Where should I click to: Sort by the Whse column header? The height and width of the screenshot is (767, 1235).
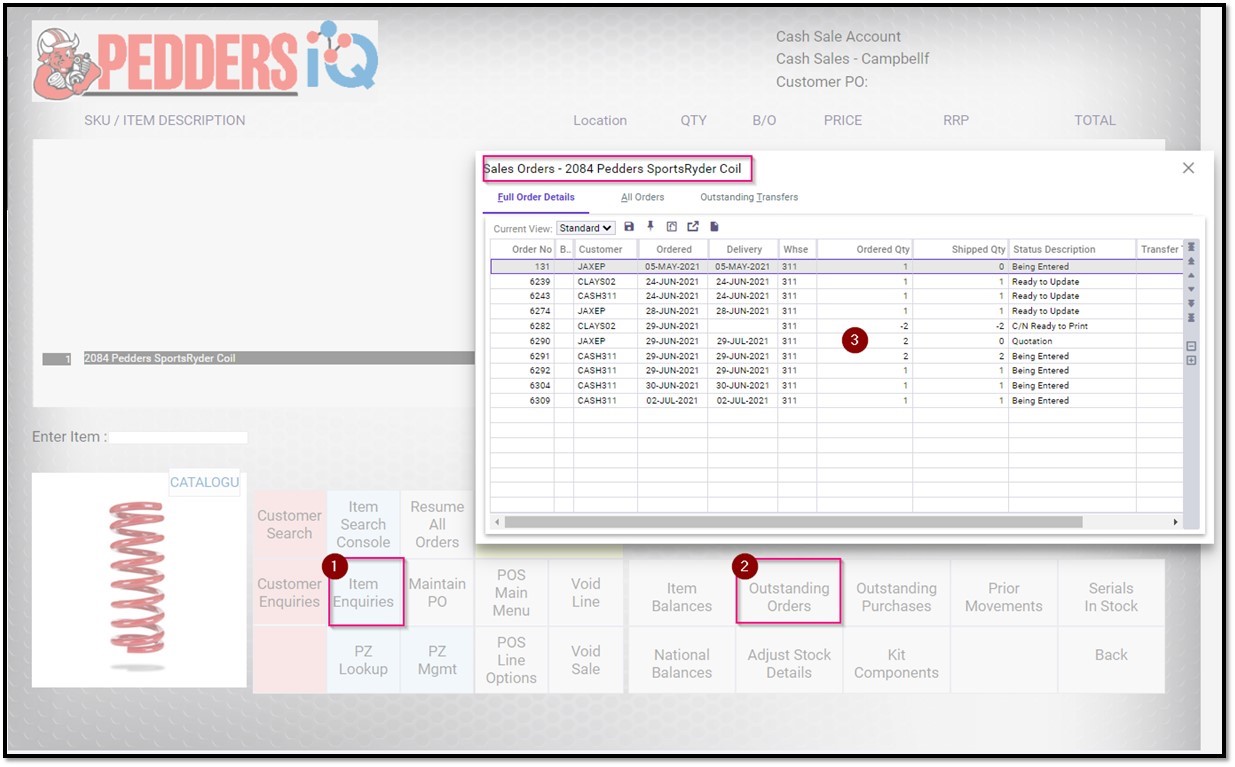coord(797,249)
